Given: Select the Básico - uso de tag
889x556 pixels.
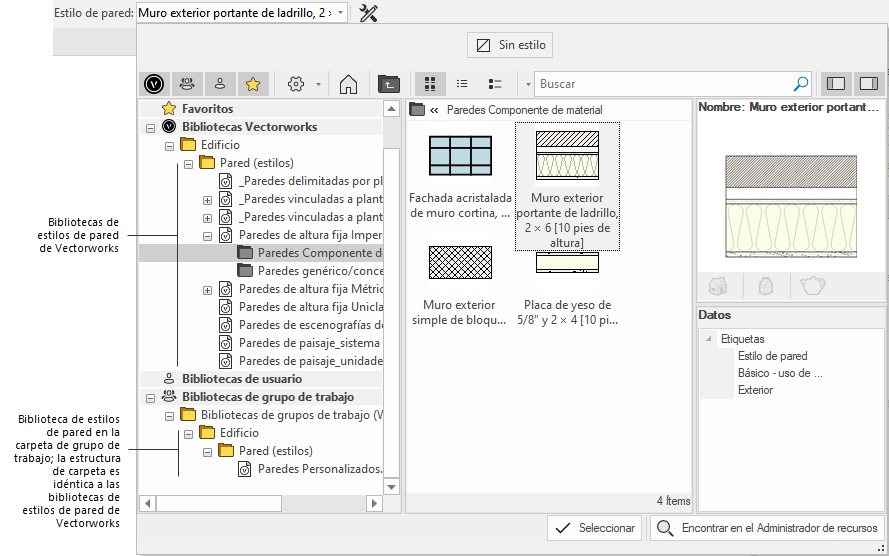Looking at the screenshot, I should (780, 373).
